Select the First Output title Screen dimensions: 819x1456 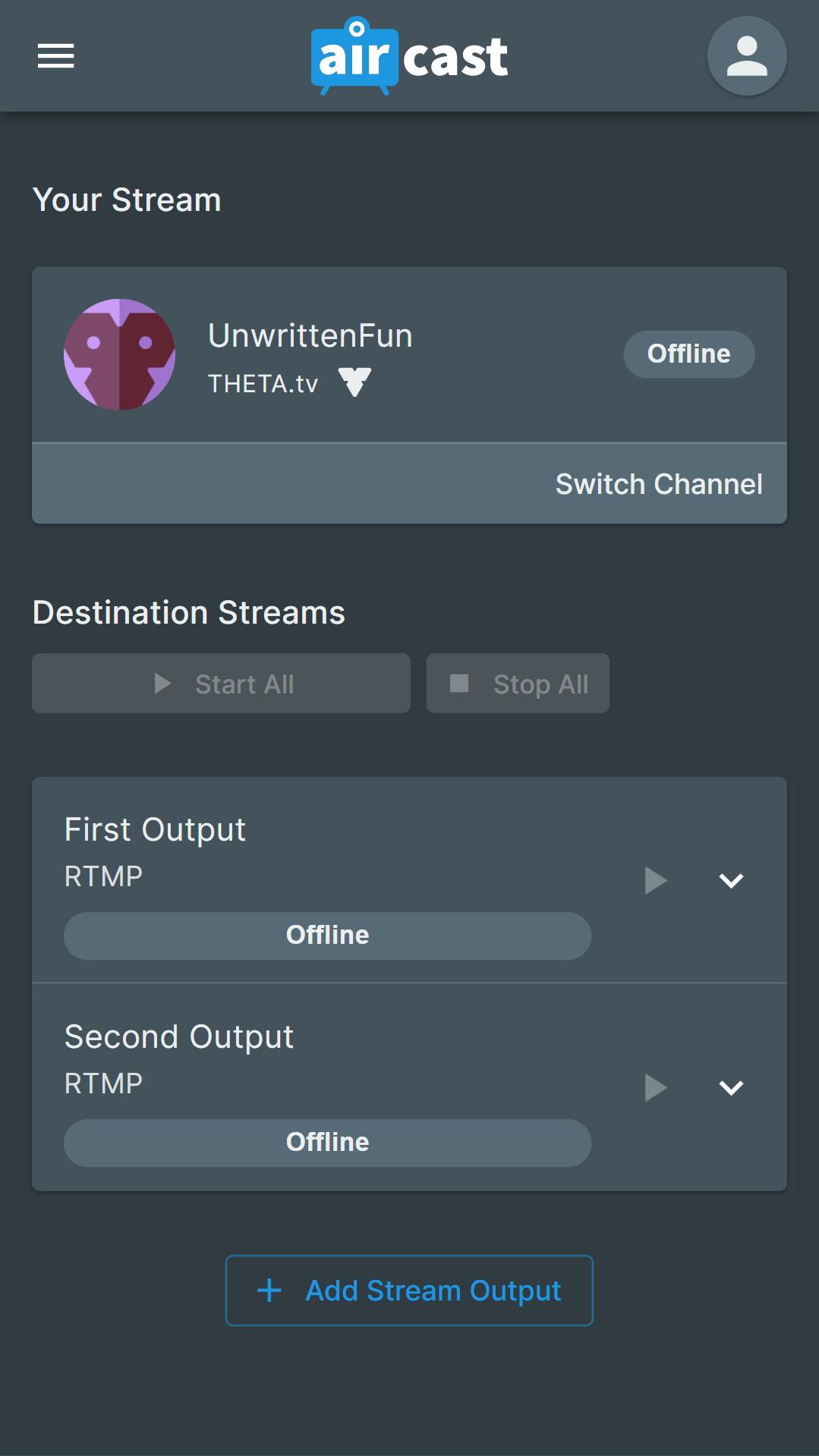(x=155, y=829)
